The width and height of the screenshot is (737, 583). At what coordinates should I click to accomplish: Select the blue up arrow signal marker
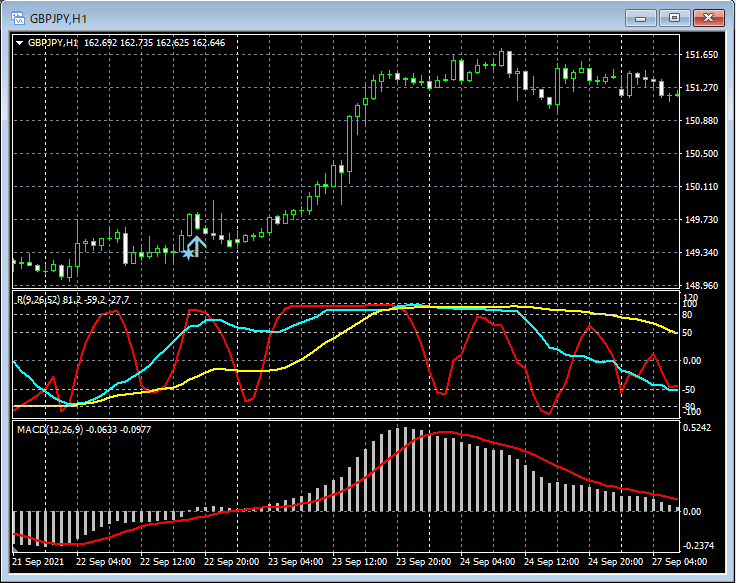click(x=196, y=246)
